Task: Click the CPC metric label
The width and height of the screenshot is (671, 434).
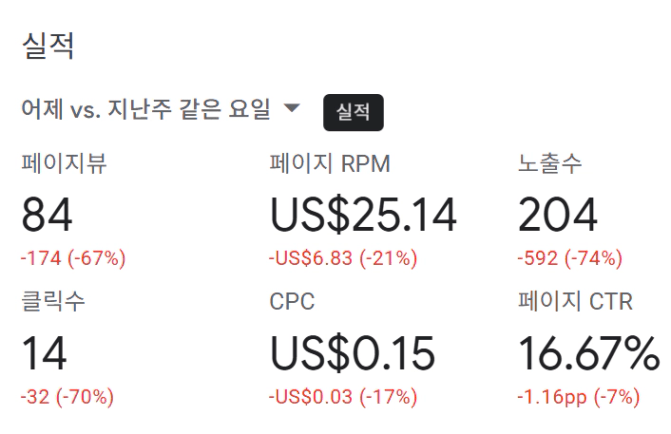Action: tap(291, 302)
